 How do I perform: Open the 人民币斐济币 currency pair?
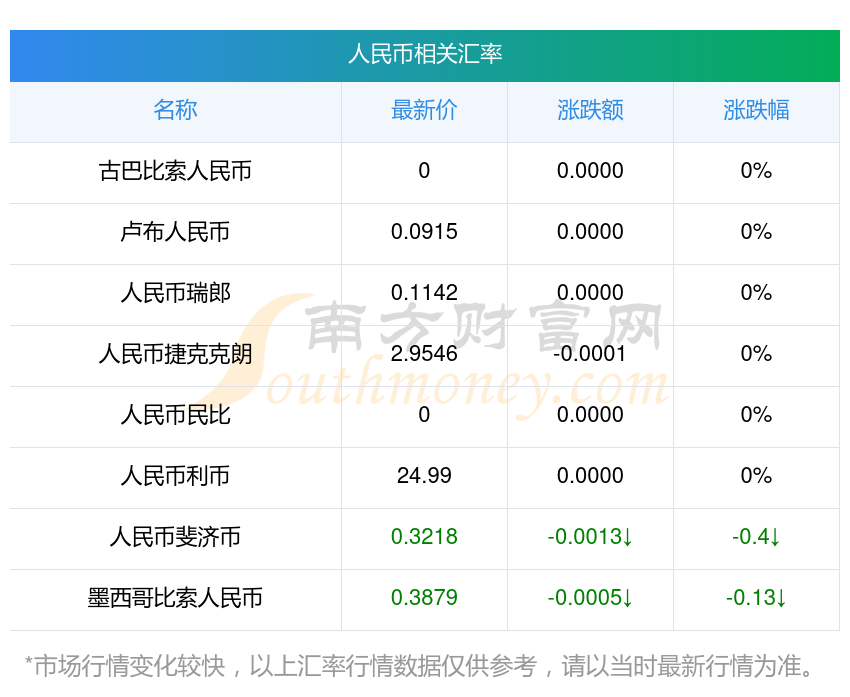[175, 537]
